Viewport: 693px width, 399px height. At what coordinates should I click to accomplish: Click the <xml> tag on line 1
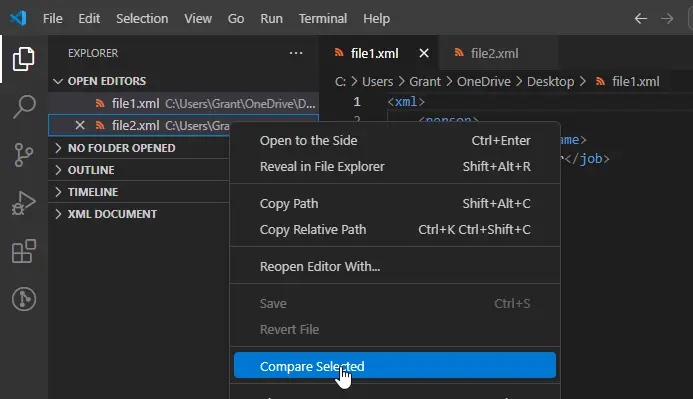point(406,102)
